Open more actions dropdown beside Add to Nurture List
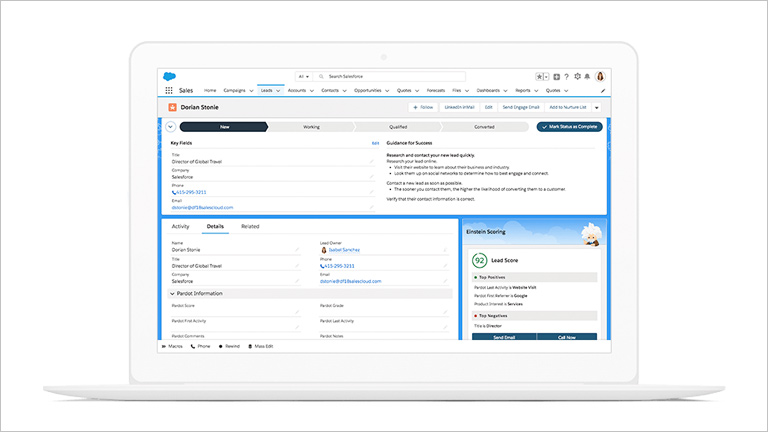Viewport: 768px width, 432px height. [597, 107]
